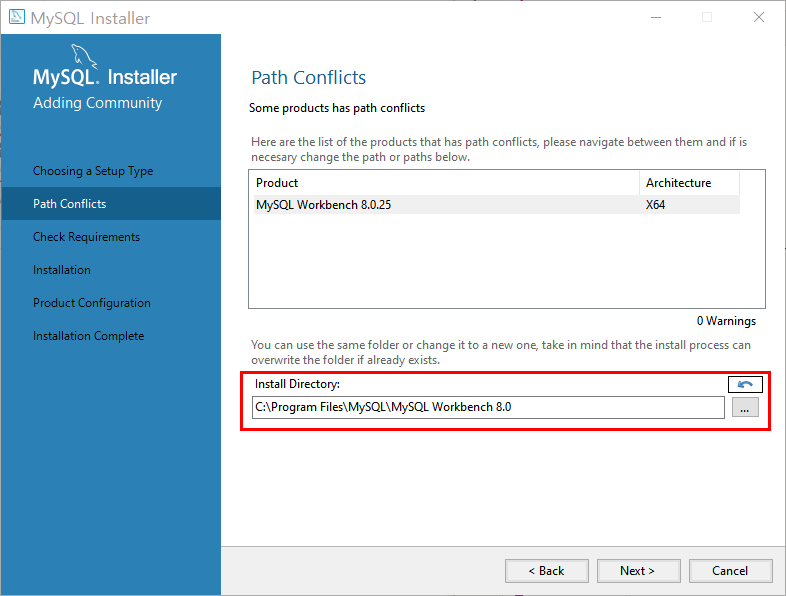Select the MySQL Workbench 8.0.25 row
This screenshot has width=786, height=596.
coord(496,205)
